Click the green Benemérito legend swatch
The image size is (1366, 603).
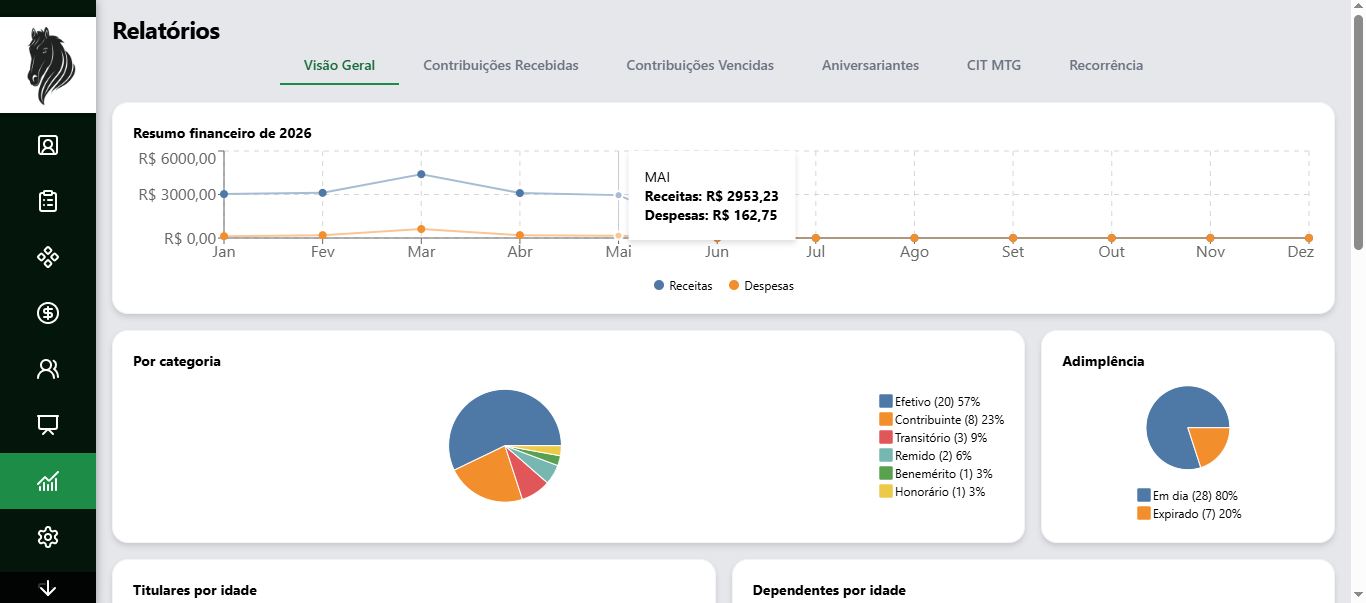(886, 473)
